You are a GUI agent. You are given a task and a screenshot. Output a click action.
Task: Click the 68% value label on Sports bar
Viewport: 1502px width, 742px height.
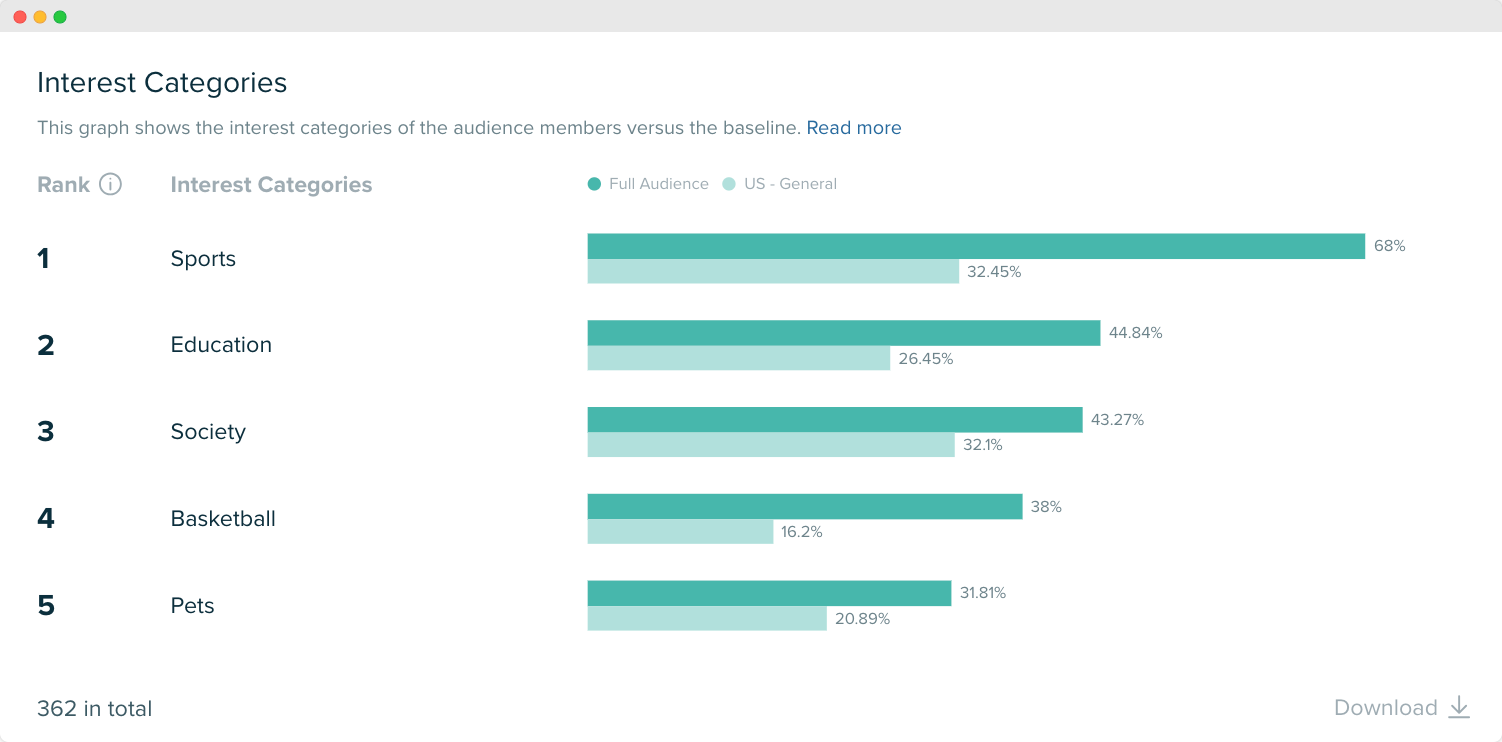[x=1390, y=243]
